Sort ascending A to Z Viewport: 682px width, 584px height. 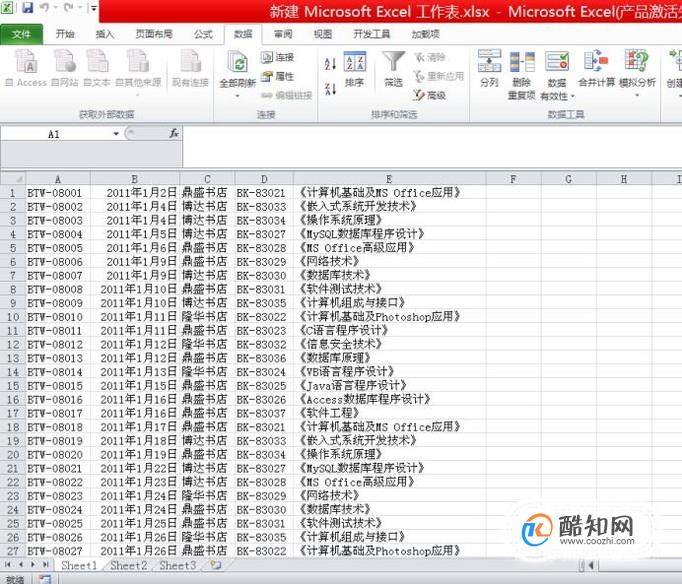331,64
